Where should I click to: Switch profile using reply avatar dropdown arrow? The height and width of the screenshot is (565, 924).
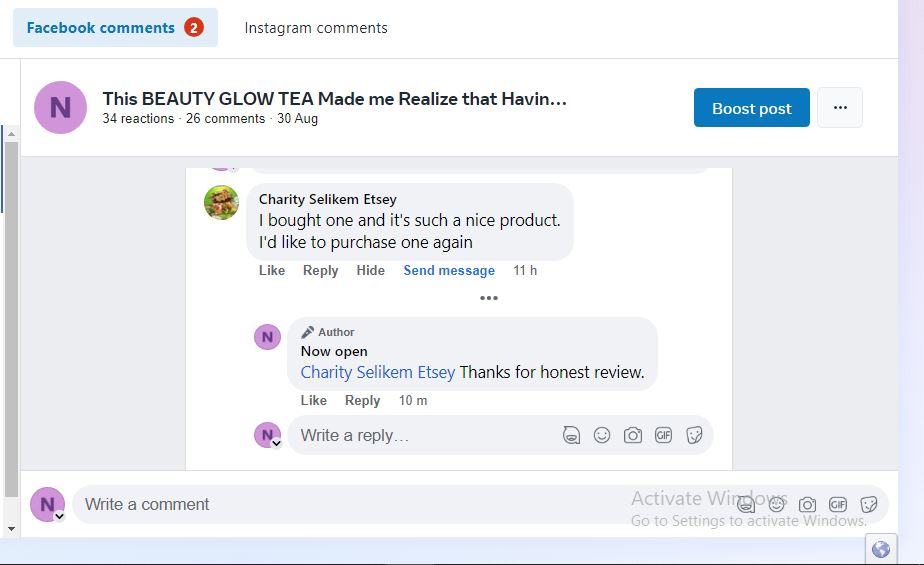276,442
